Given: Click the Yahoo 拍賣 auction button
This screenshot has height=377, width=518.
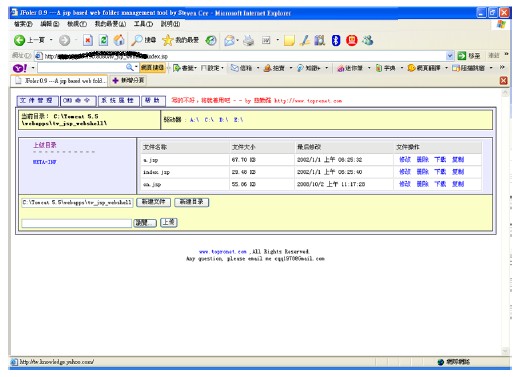Looking at the screenshot, I should (274, 68).
